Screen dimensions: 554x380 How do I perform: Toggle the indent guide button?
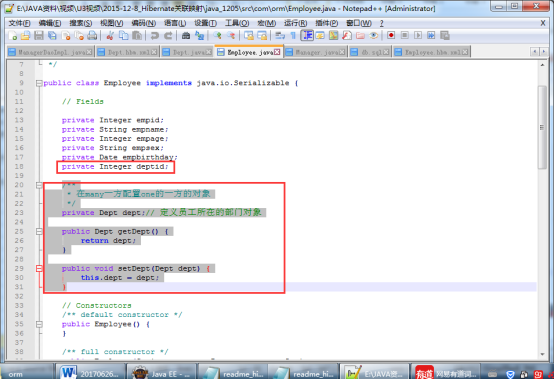point(307,35)
